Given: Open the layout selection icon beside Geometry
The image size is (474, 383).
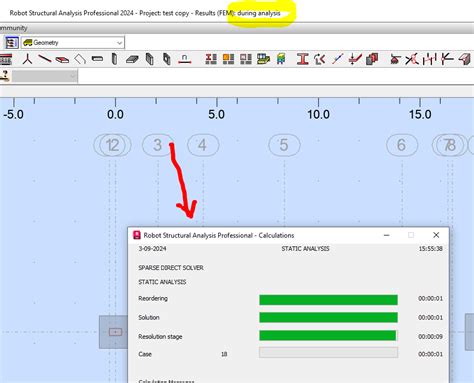Looking at the screenshot, I should [x=11, y=43].
